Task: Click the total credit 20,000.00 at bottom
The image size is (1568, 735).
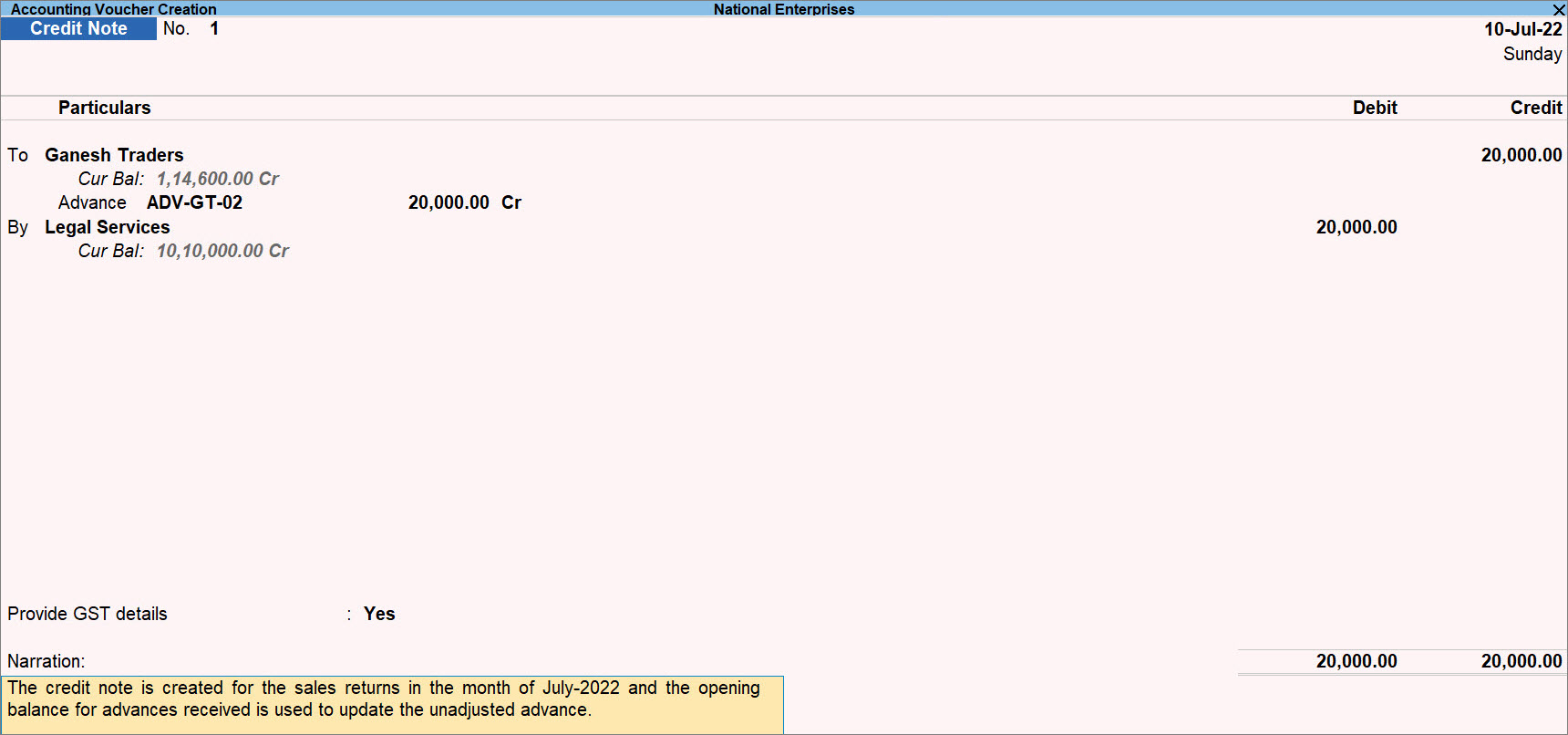Action: click(1521, 661)
